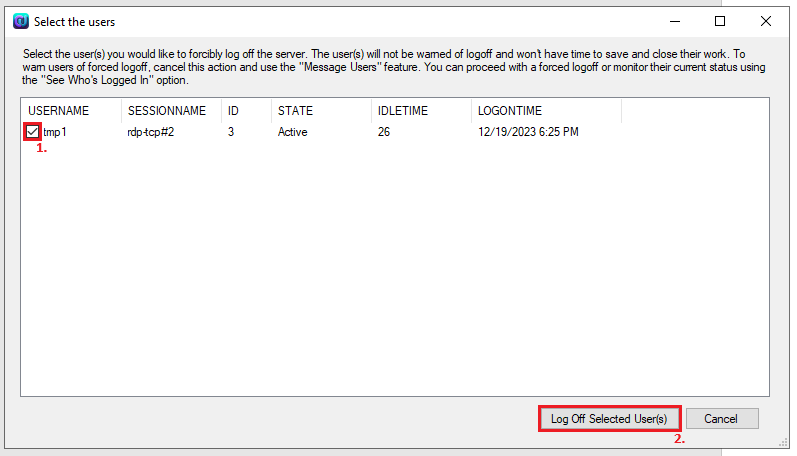Click the 12/19/2023 6:25 PM logon time
The width and height of the screenshot is (797, 456).
(x=528, y=132)
